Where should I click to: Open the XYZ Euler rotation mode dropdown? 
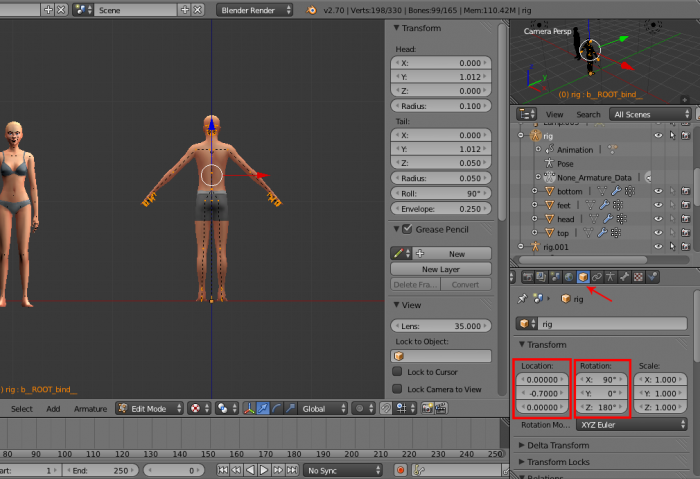[x=631, y=424]
